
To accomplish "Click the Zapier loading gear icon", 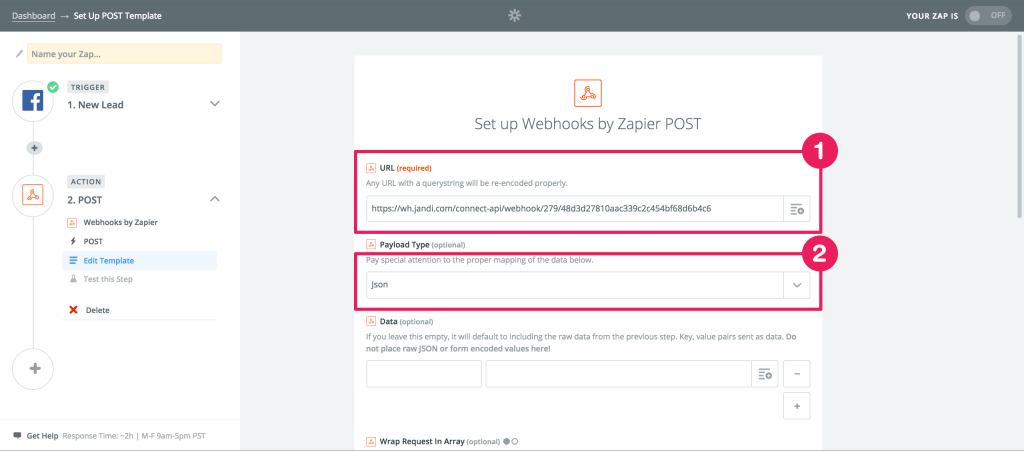I will pos(514,15).
